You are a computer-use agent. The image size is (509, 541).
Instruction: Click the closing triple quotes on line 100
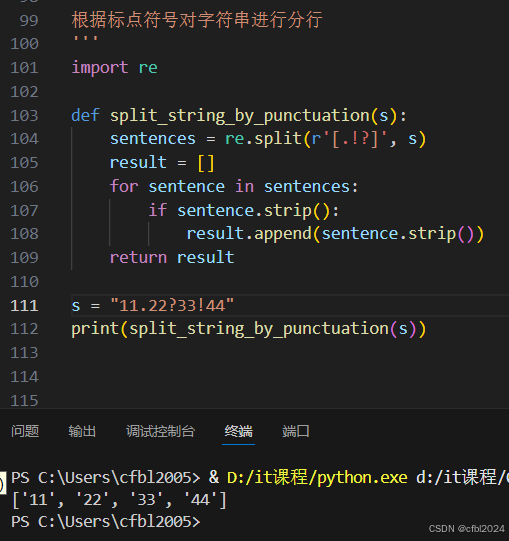[x=86, y=39]
